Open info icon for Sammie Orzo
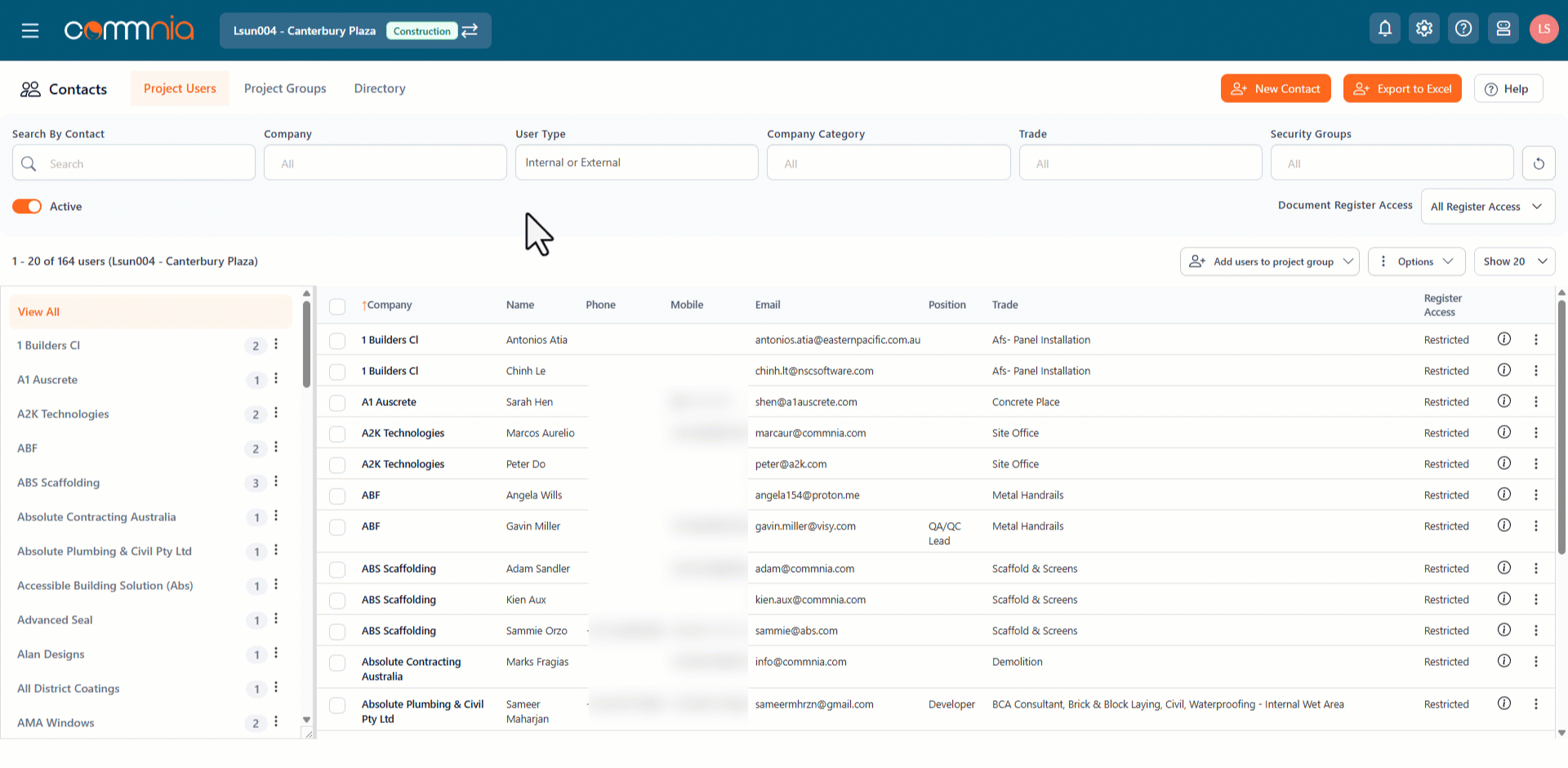Viewport: 1568px width, 768px height. (1504, 630)
